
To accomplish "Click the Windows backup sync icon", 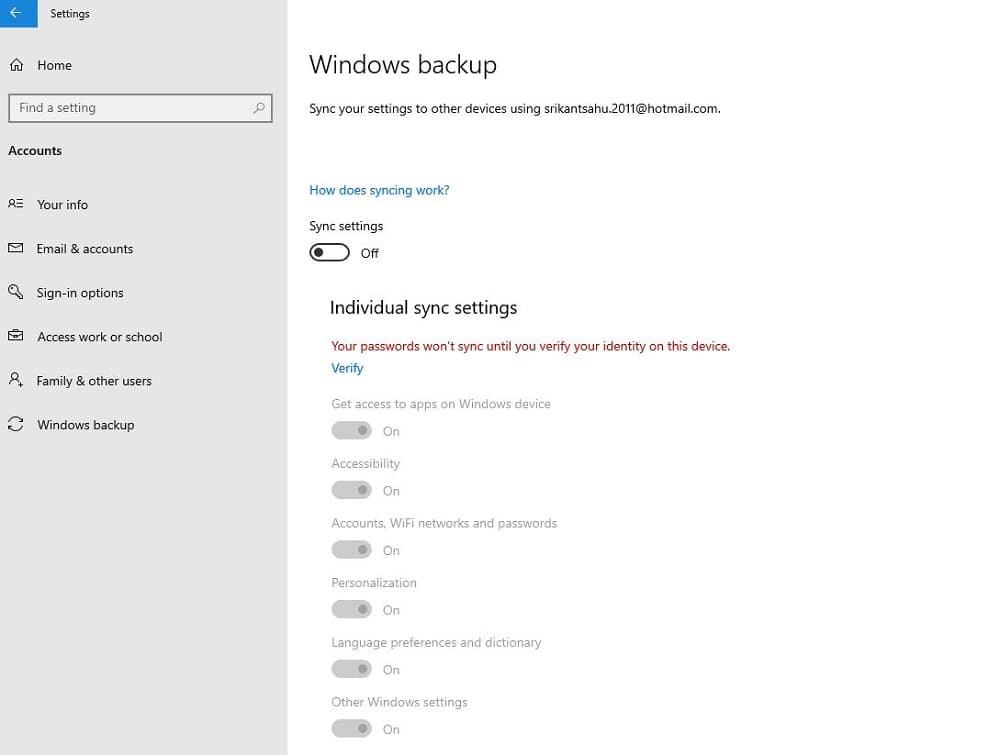I will pos(16,425).
